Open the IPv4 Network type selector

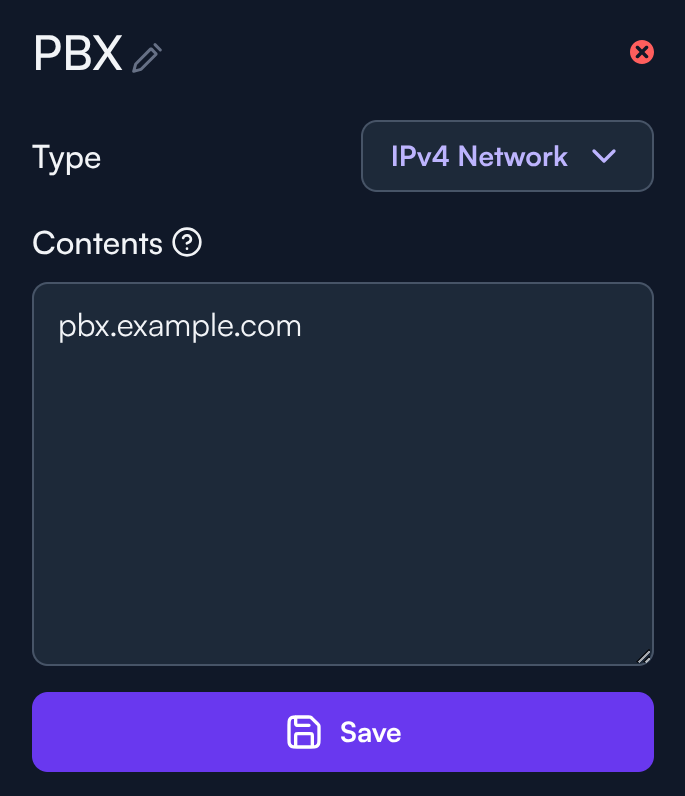pos(507,156)
